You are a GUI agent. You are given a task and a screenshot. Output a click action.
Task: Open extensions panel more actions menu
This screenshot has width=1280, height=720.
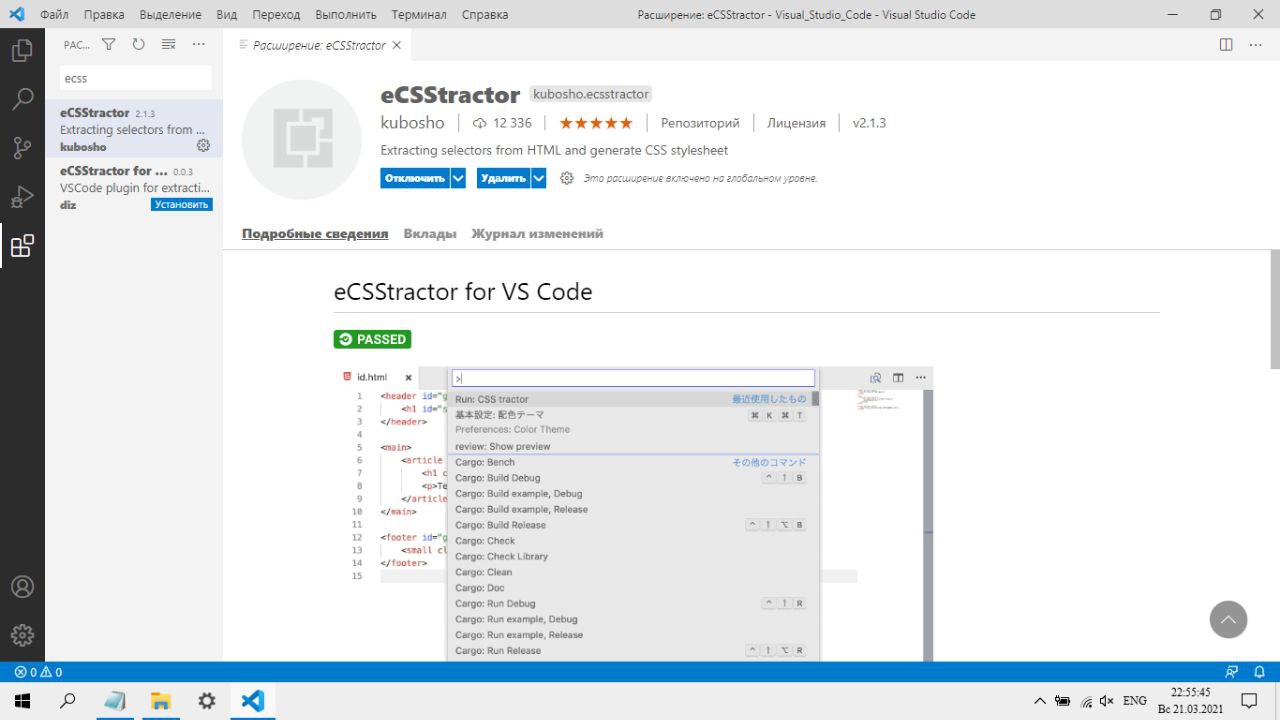pos(198,45)
